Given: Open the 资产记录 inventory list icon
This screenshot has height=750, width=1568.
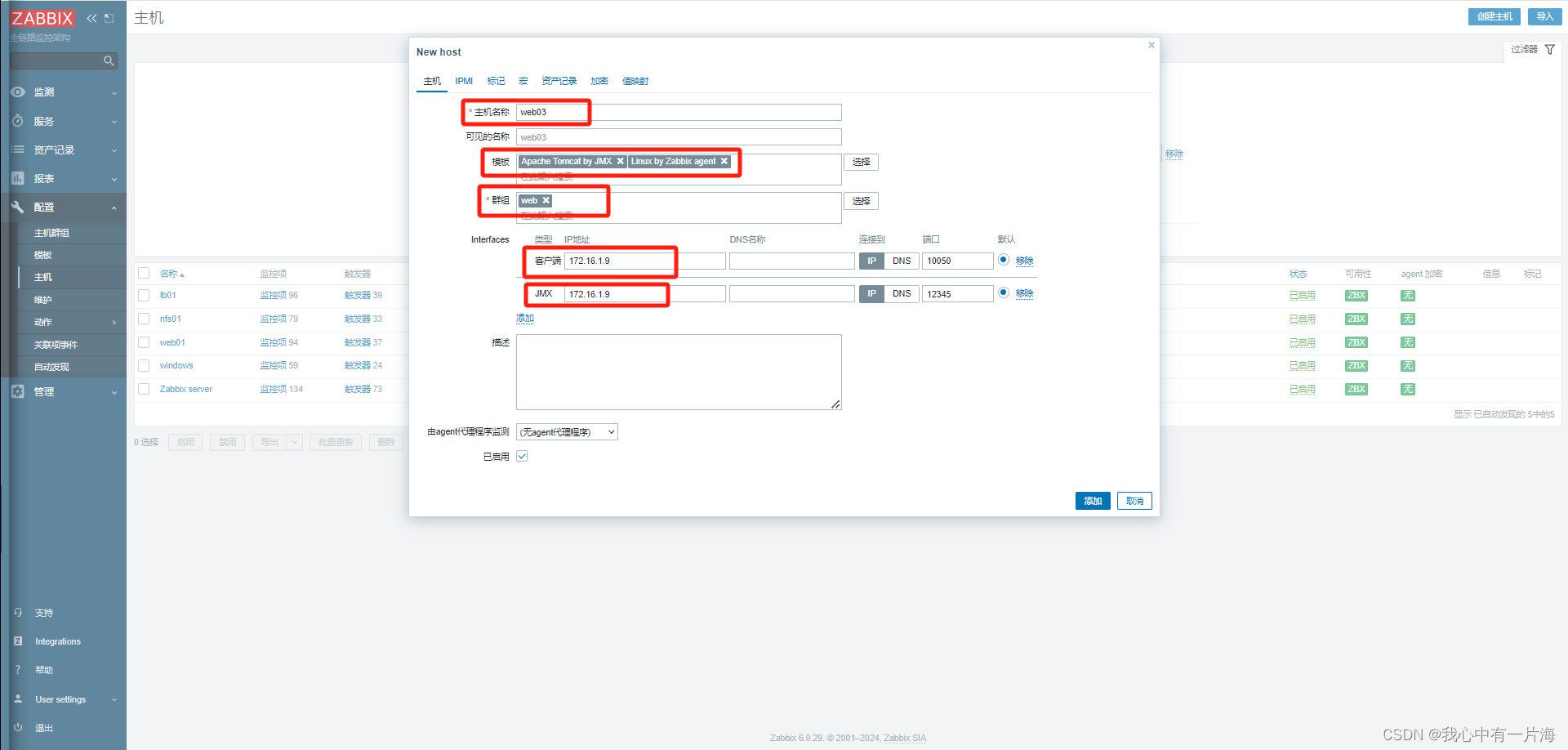Looking at the screenshot, I should coord(18,150).
